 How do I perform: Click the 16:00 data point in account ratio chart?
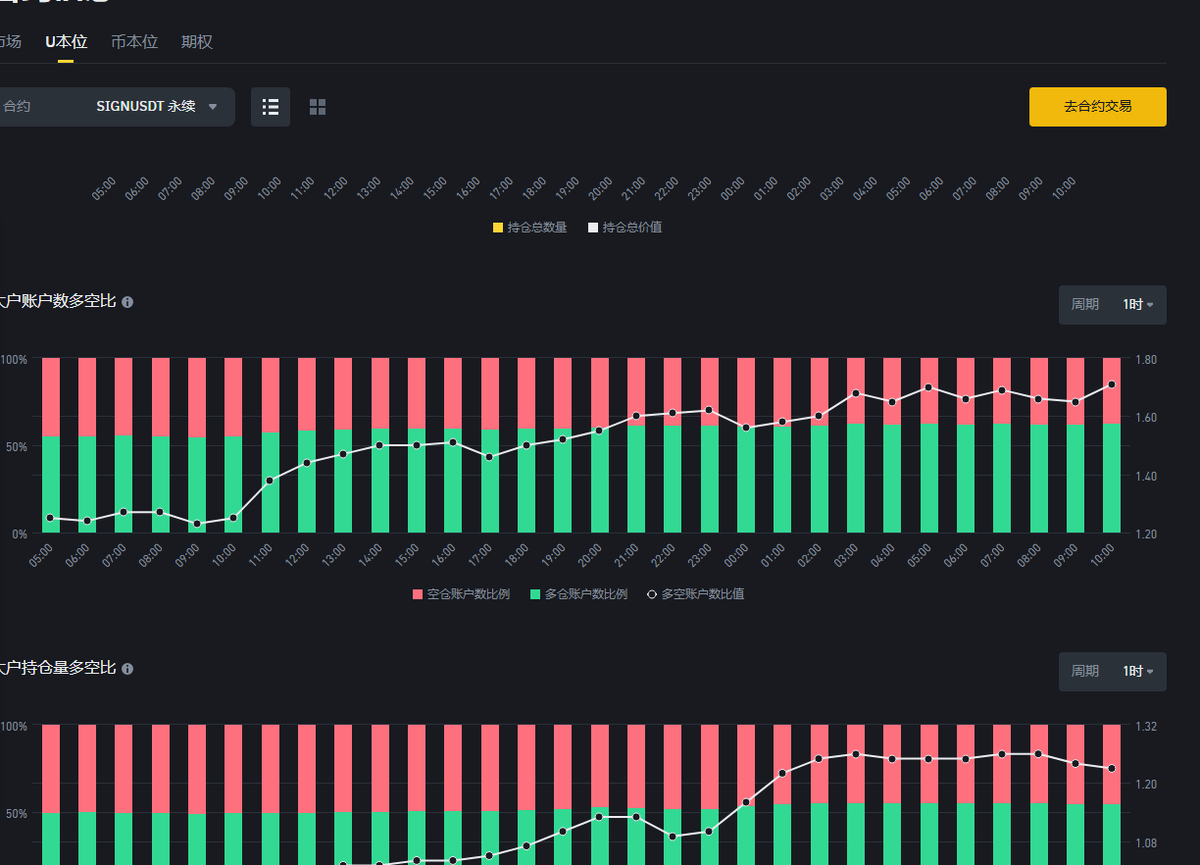tap(452, 442)
